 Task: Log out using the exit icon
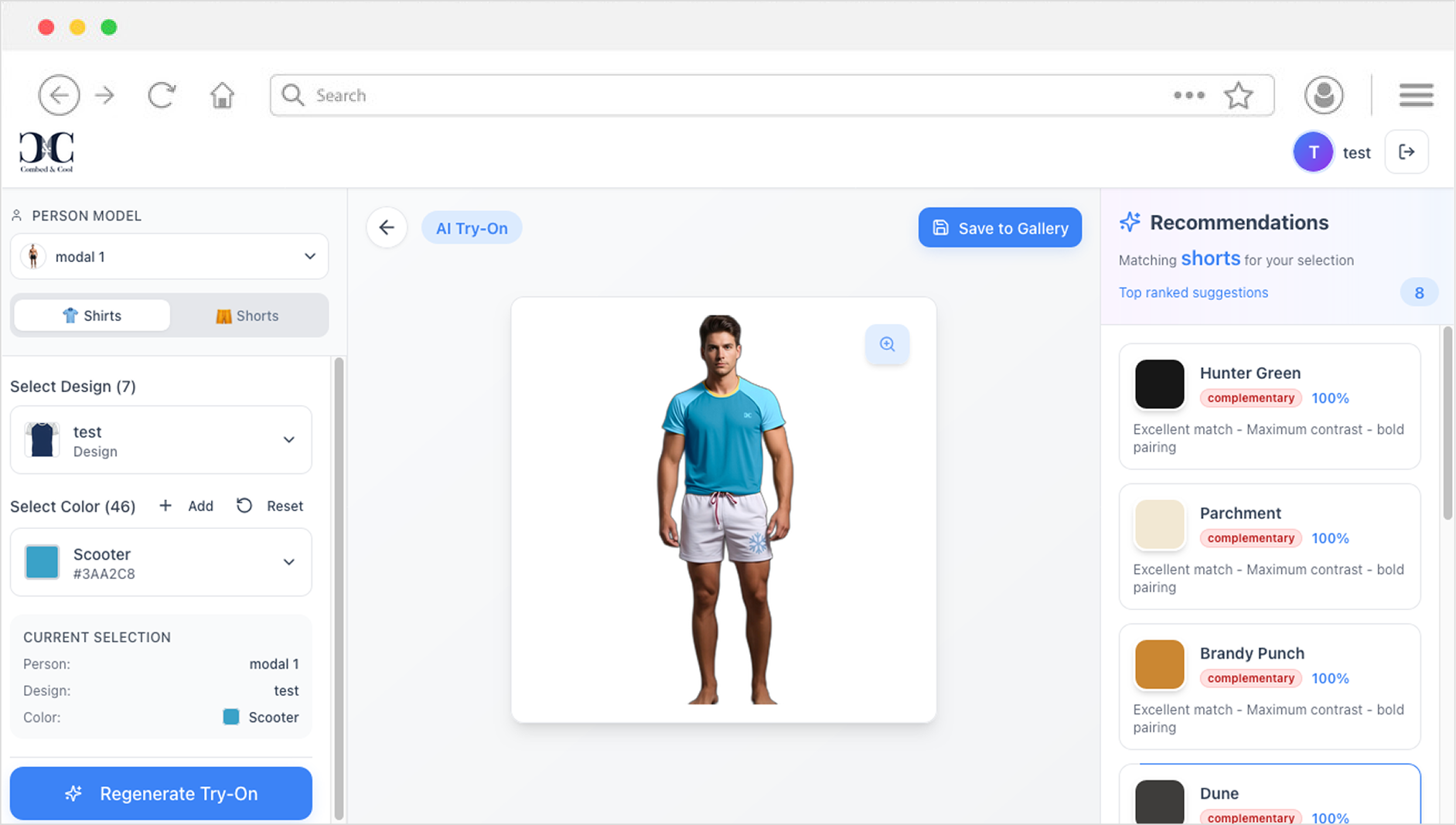[x=1407, y=152]
